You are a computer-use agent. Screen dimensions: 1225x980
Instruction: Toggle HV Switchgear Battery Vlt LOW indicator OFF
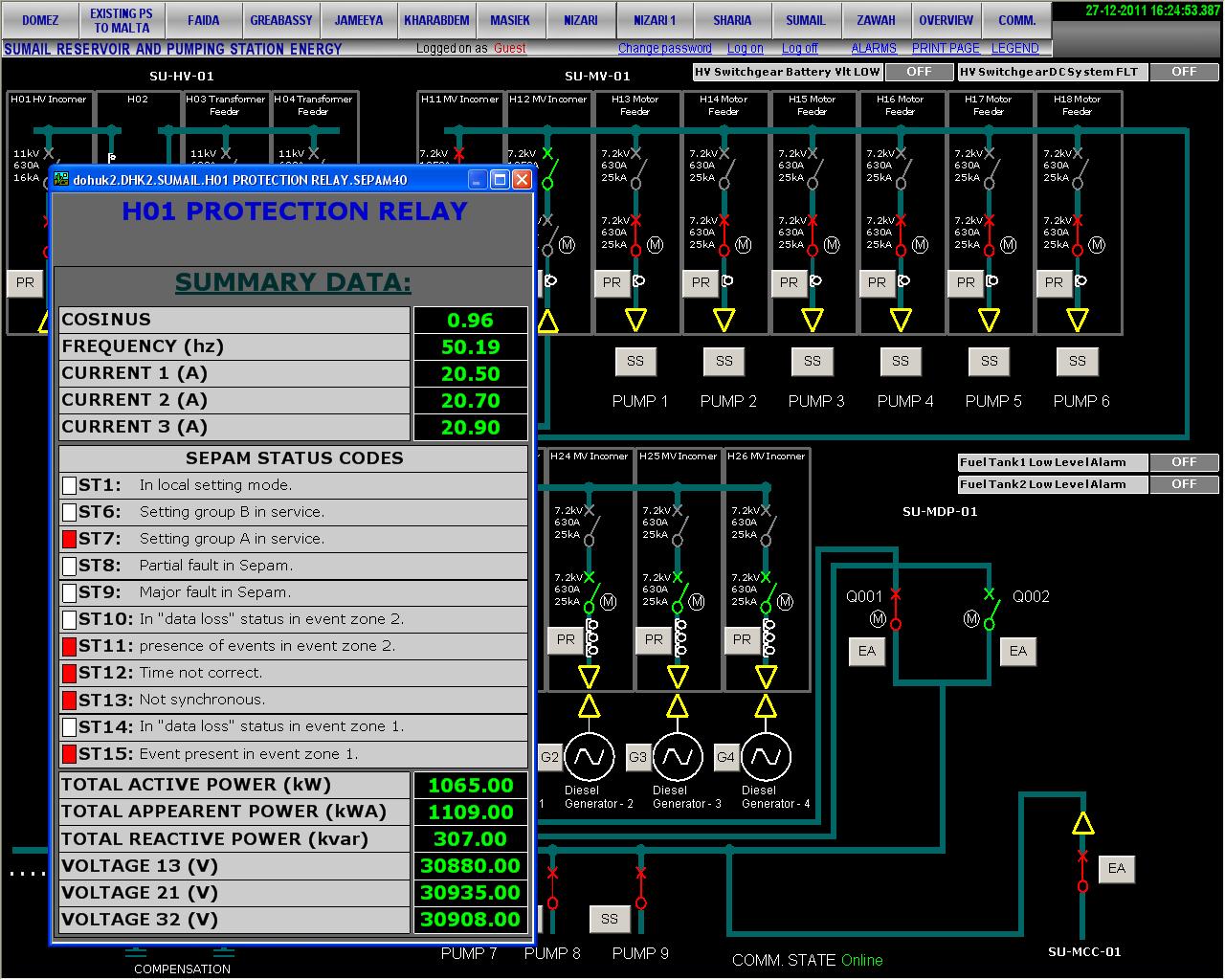point(919,72)
